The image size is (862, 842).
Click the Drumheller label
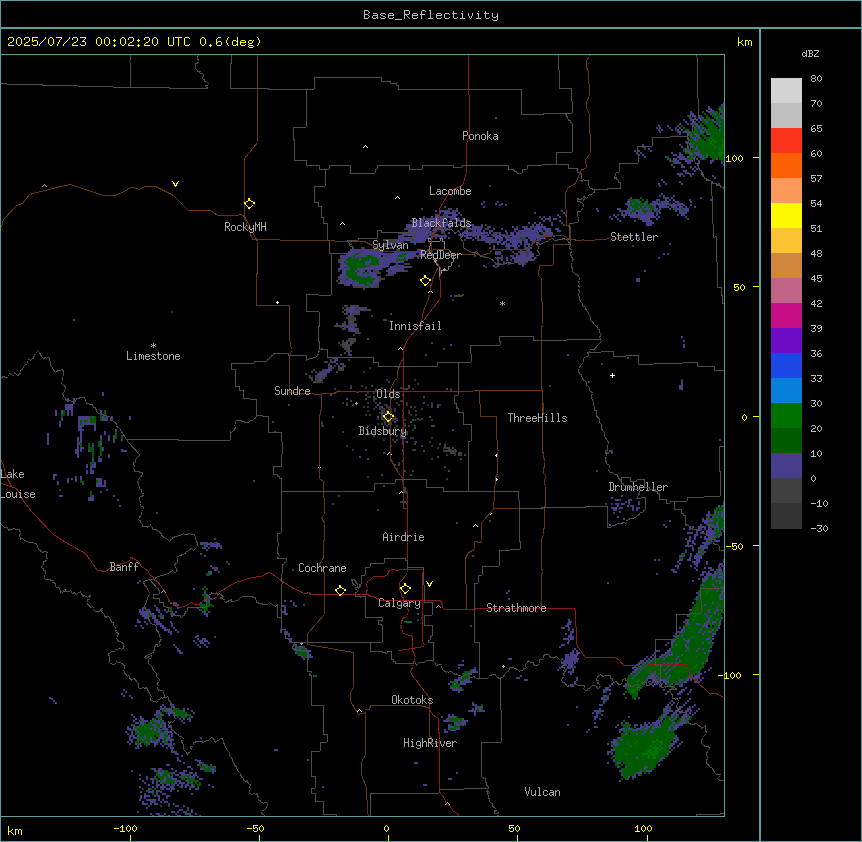pyautogui.click(x=638, y=487)
